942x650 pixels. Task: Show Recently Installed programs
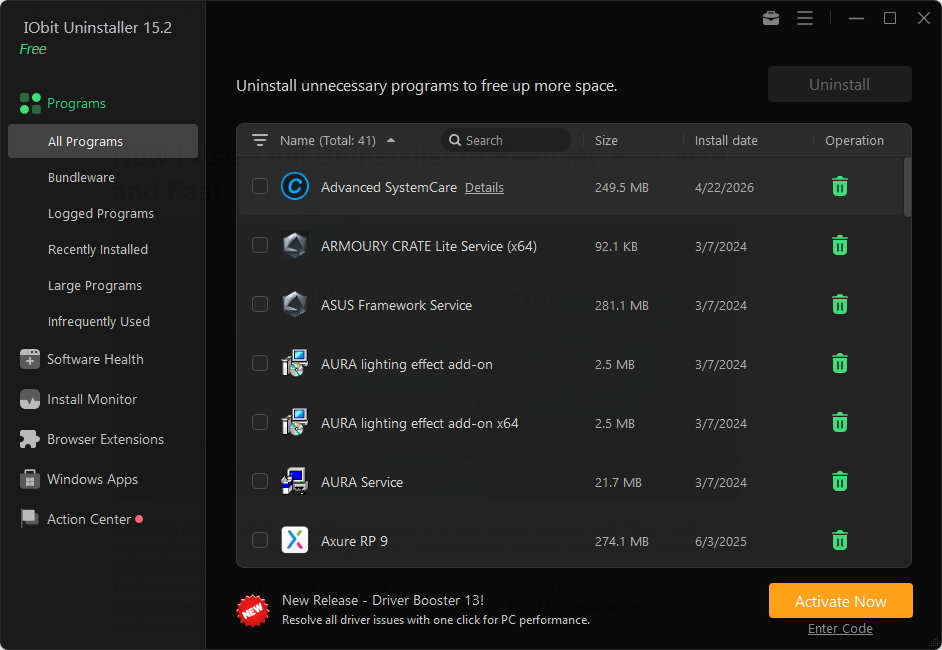click(98, 249)
